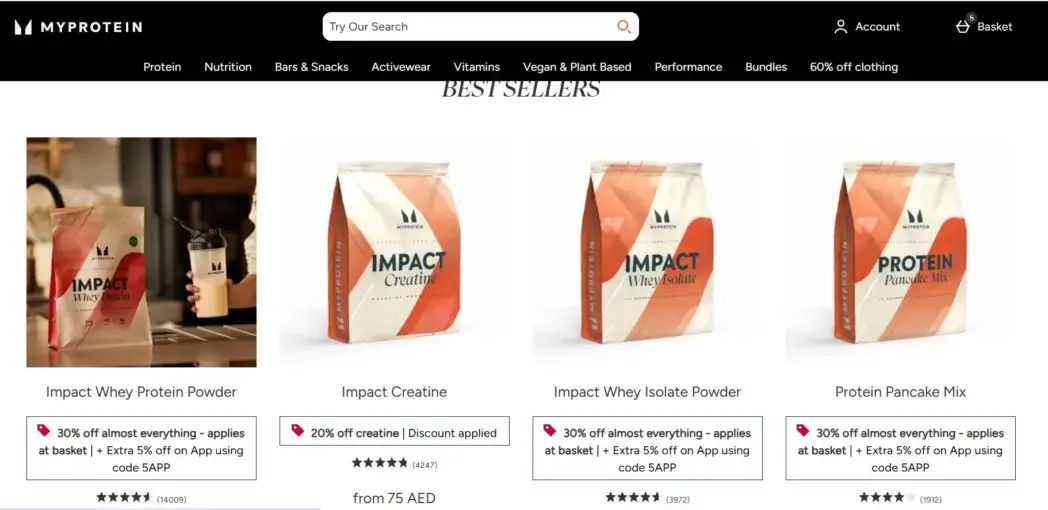The width and height of the screenshot is (1048, 510).
Task: Open the Protein navigation menu
Action: (x=162, y=67)
